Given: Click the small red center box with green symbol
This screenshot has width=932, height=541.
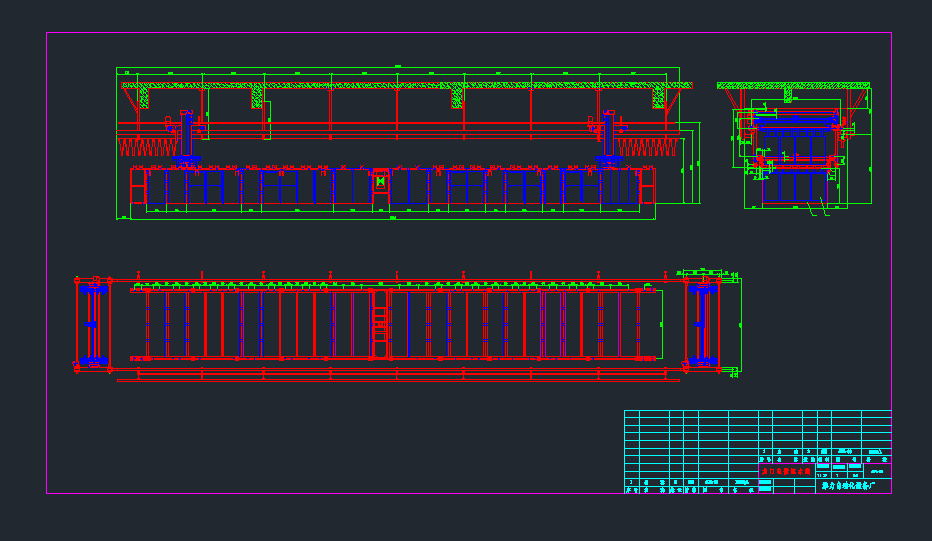Looking at the screenshot, I should [380, 181].
